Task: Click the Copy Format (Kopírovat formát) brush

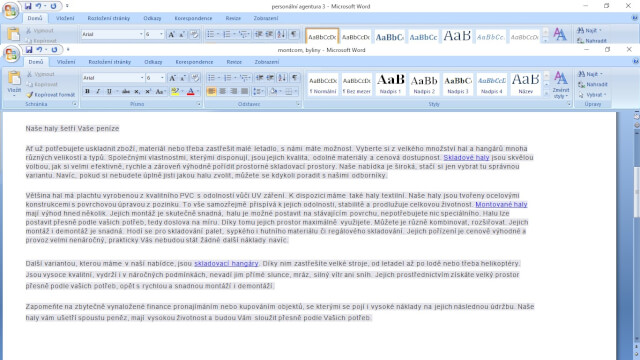Action: pyautogui.click(x=51, y=94)
